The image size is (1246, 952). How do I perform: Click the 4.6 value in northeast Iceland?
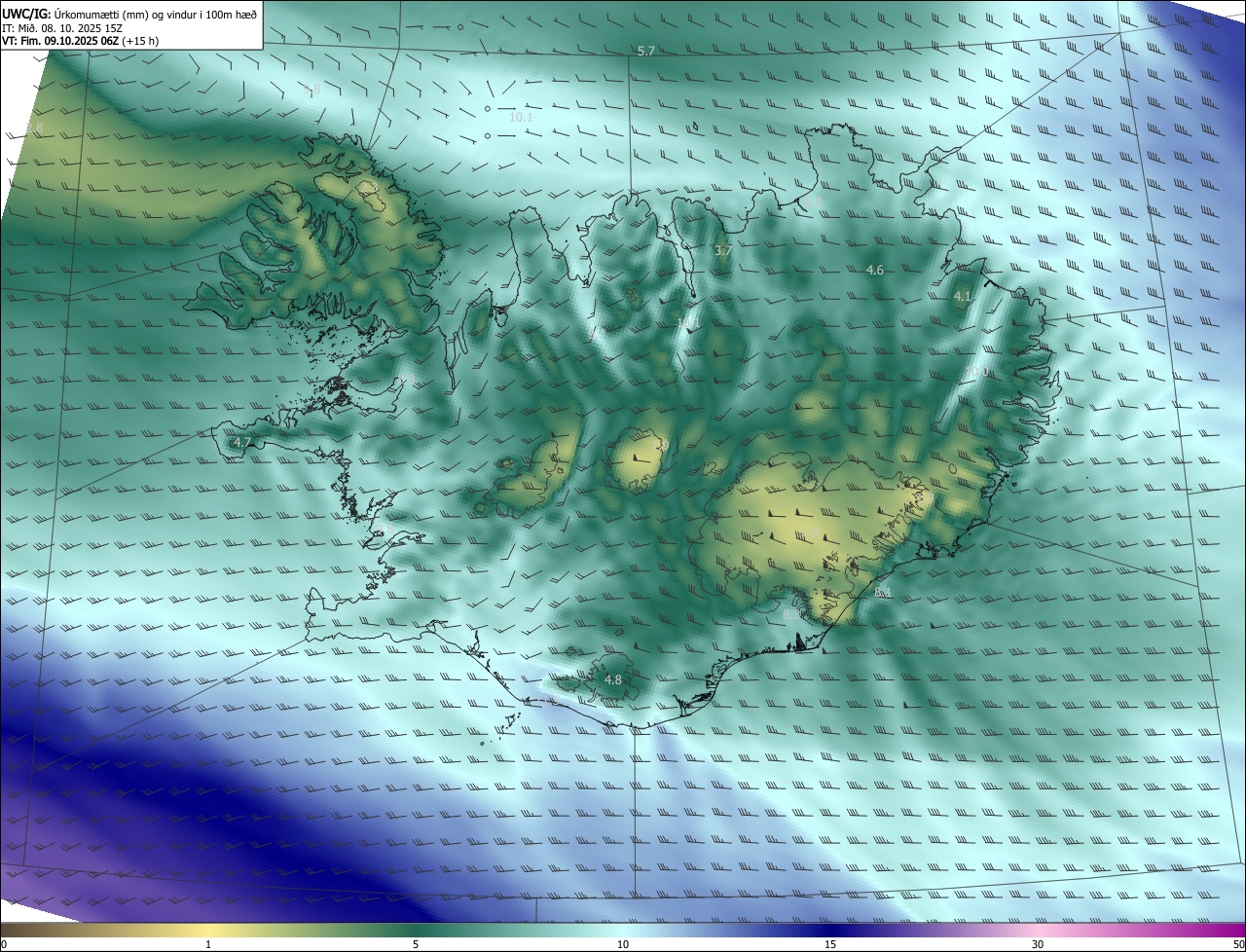[x=874, y=270]
